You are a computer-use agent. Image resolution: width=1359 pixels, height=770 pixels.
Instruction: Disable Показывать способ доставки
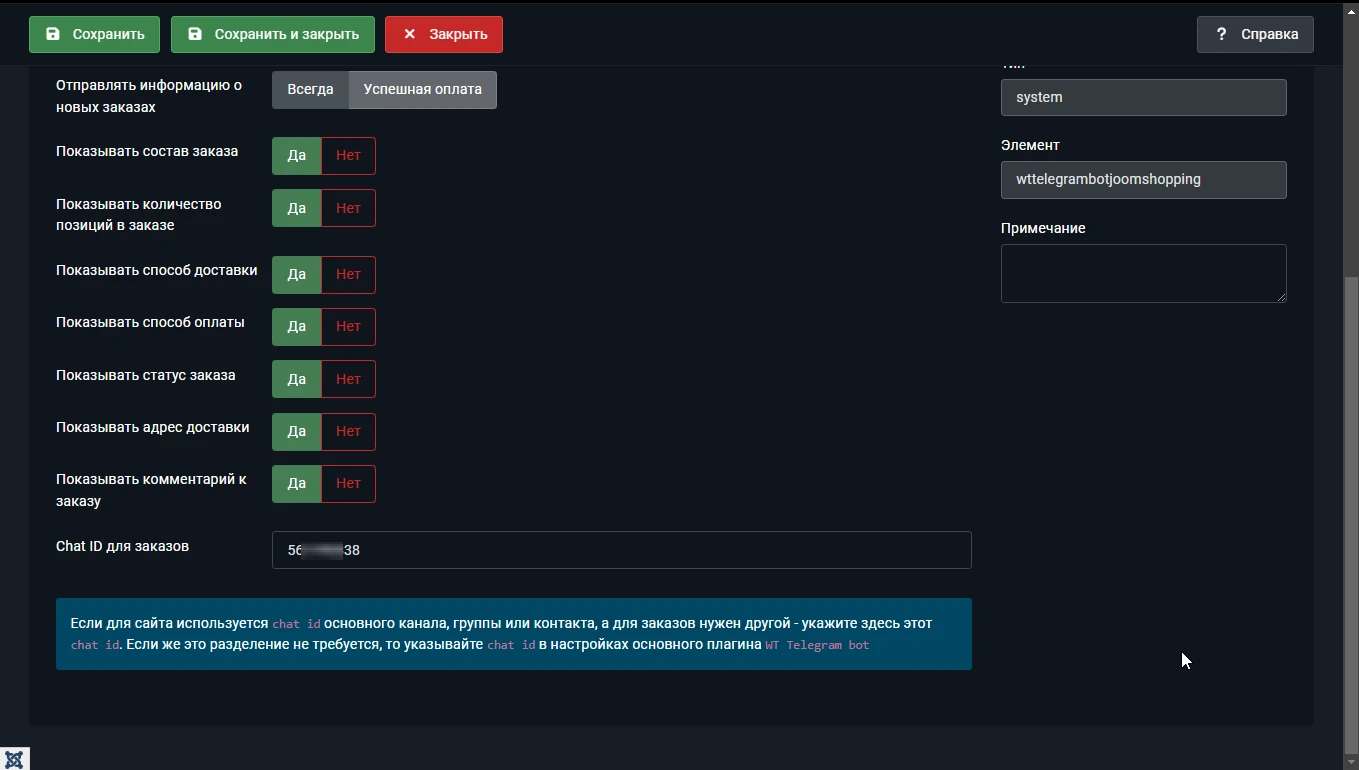click(x=349, y=275)
